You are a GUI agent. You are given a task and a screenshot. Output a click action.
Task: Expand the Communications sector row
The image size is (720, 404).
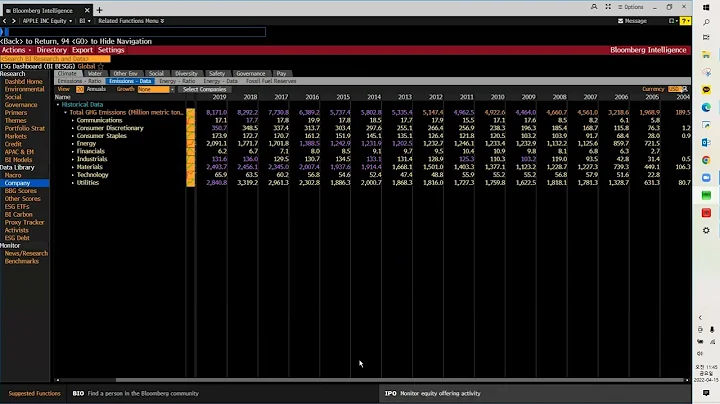(73, 120)
